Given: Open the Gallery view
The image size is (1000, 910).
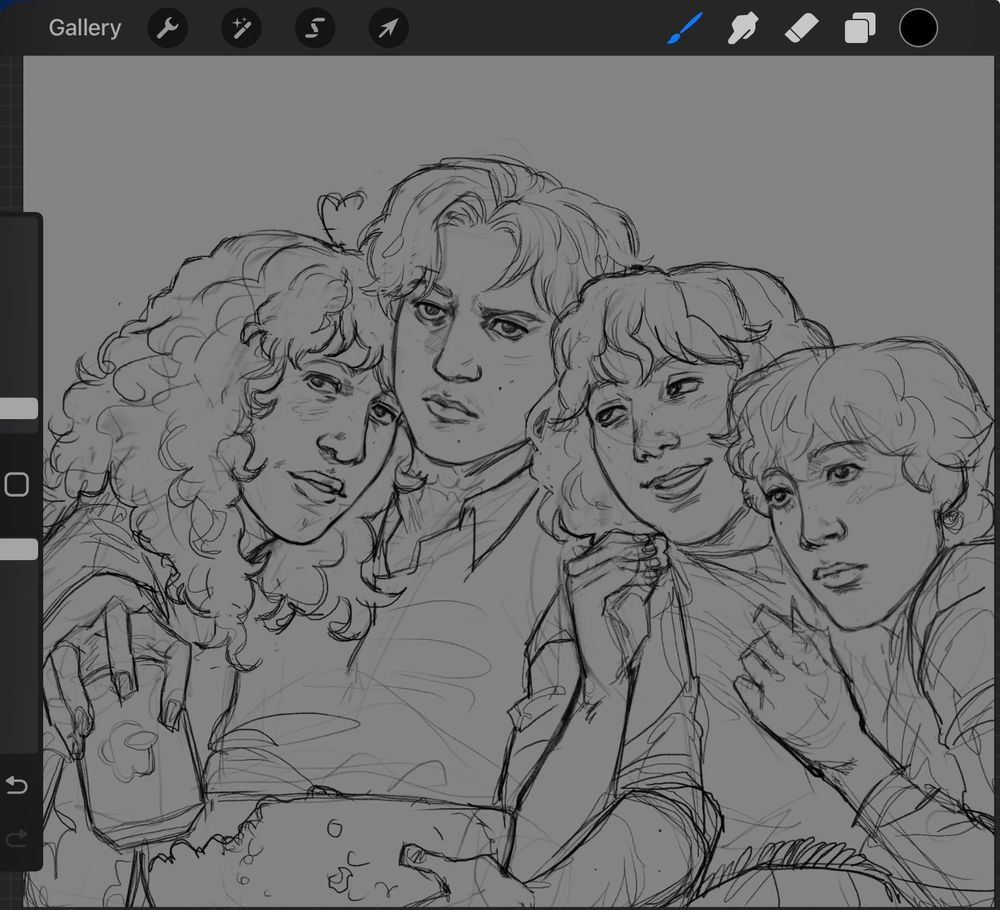Looking at the screenshot, I should click(84, 28).
